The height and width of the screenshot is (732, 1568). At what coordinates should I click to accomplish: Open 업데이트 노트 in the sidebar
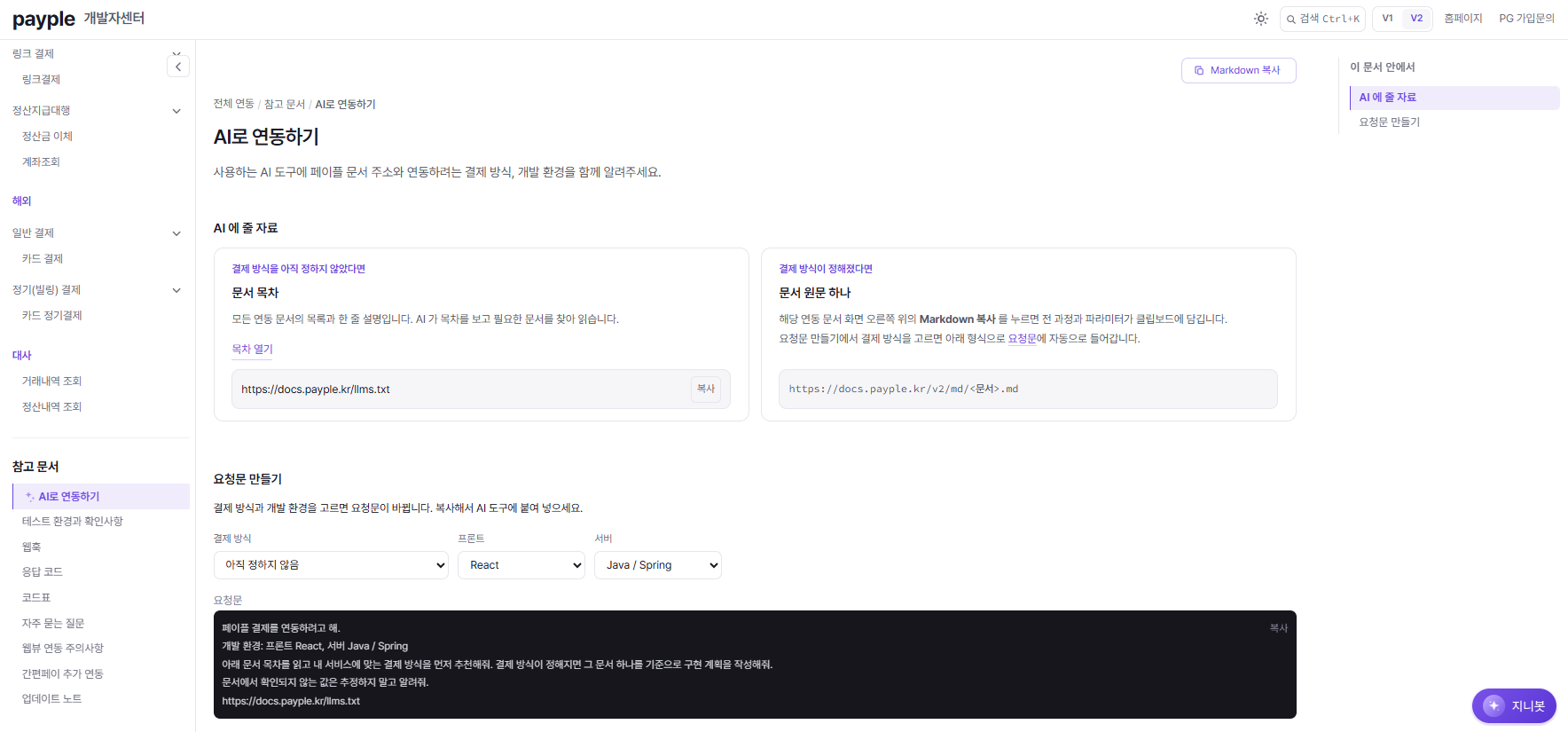coord(52,699)
